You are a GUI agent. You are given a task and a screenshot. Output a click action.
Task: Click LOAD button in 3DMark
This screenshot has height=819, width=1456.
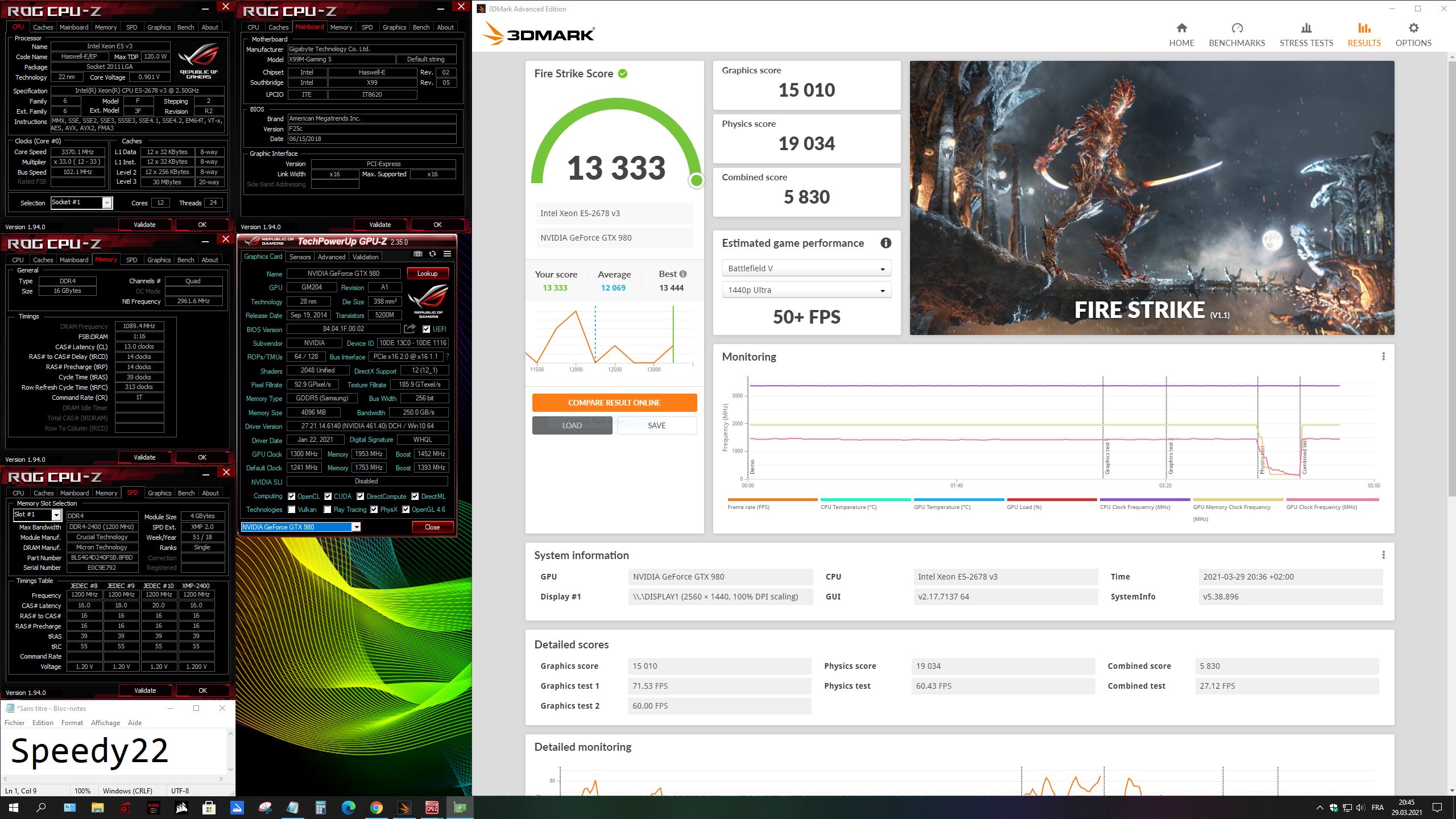572,425
